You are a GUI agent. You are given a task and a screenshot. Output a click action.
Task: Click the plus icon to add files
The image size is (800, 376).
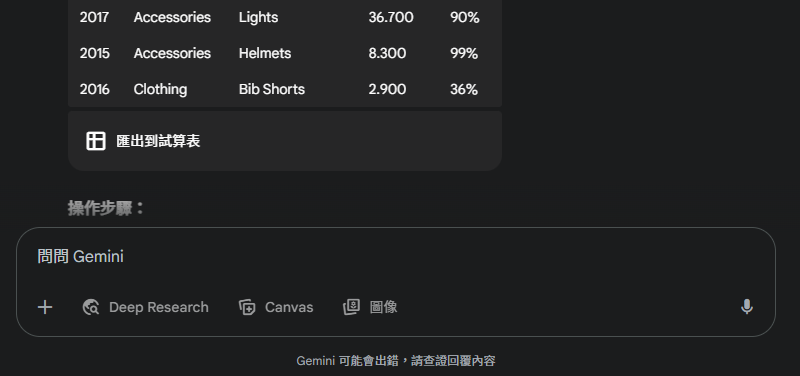[45, 307]
